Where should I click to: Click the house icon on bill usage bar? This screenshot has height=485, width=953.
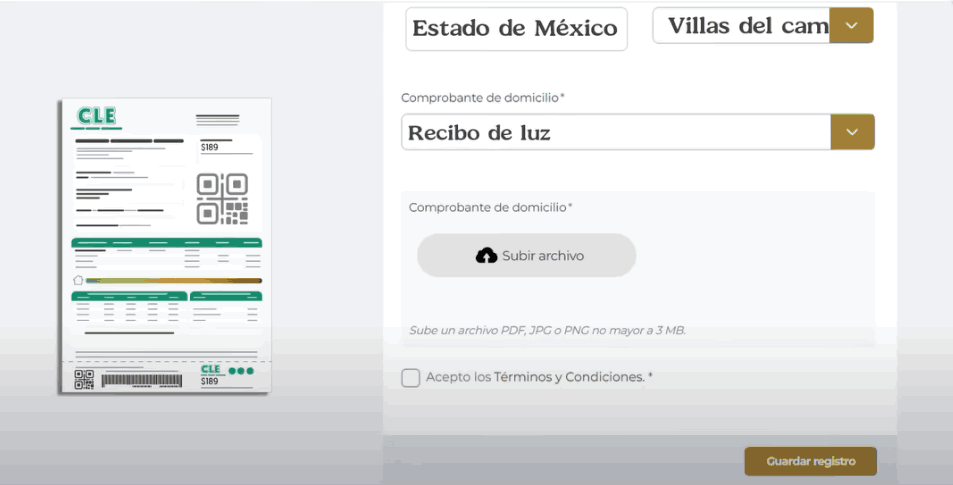[78, 280]
